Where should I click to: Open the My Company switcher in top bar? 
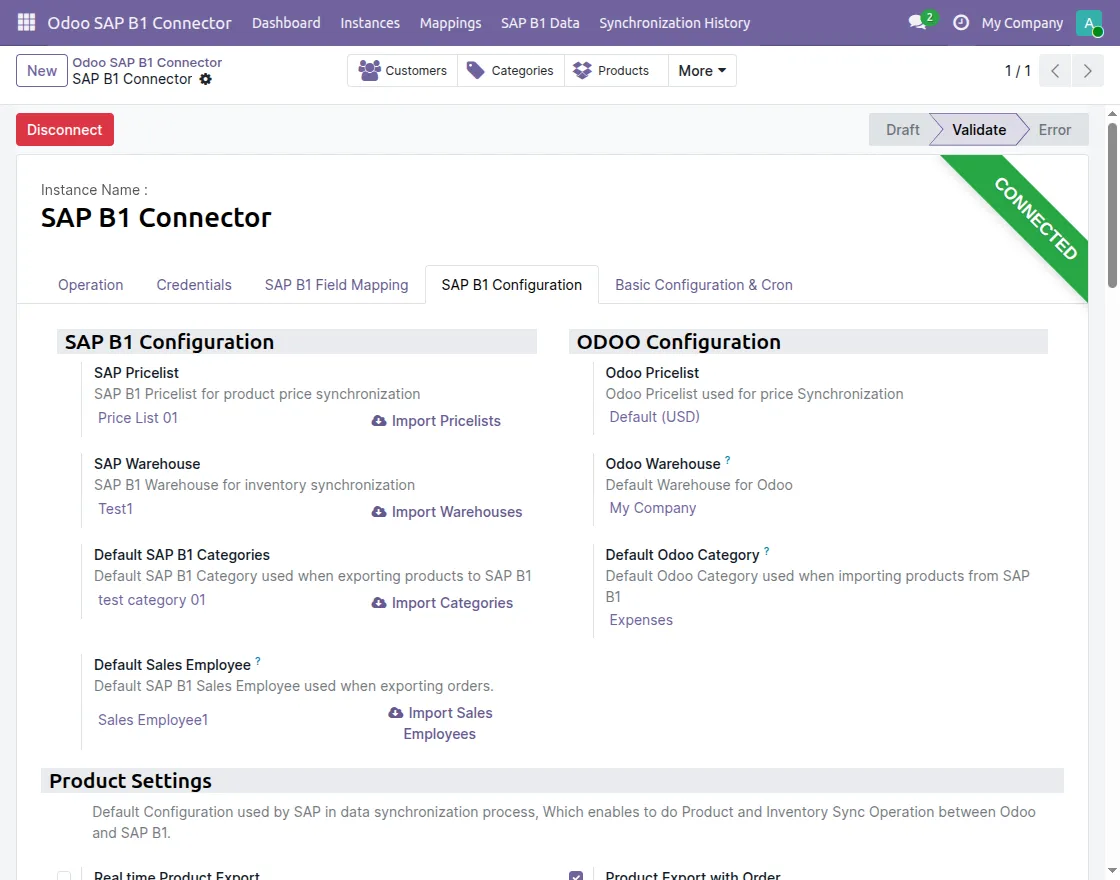coord(1022,23)
